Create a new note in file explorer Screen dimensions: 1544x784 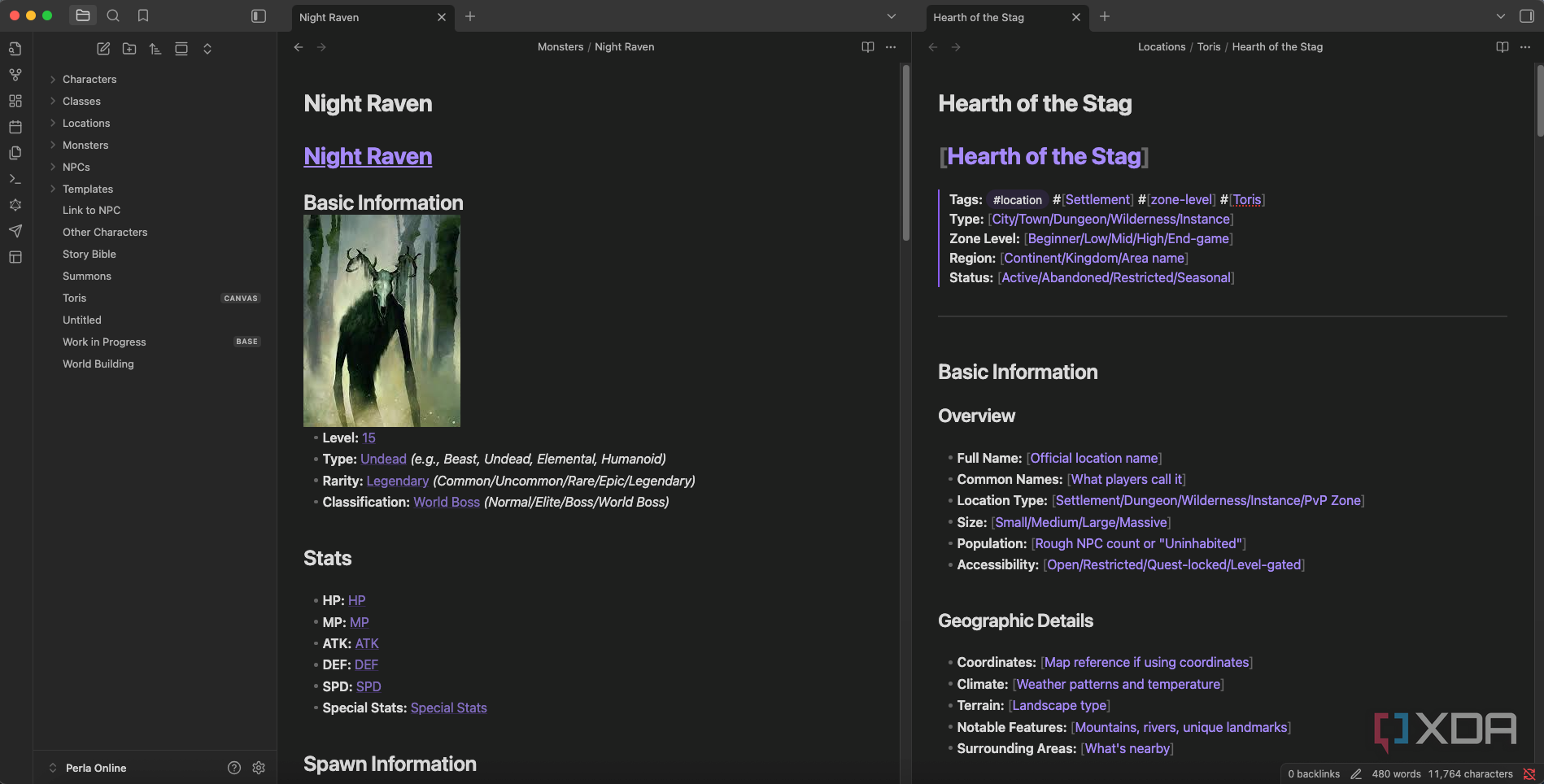click(x=103, y=49)
